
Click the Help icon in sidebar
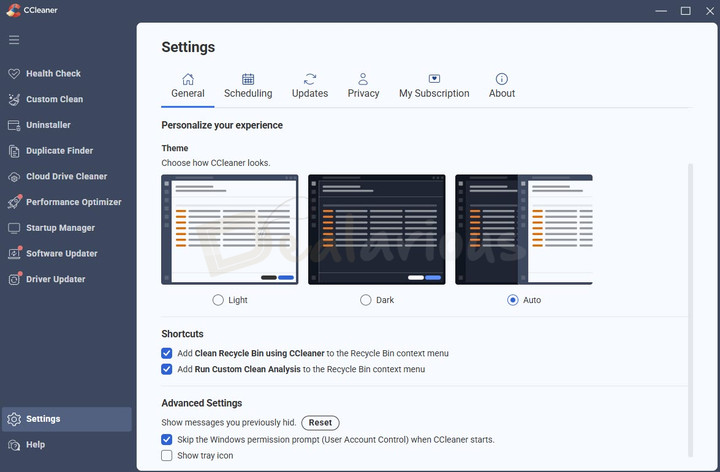click(14, 445)
